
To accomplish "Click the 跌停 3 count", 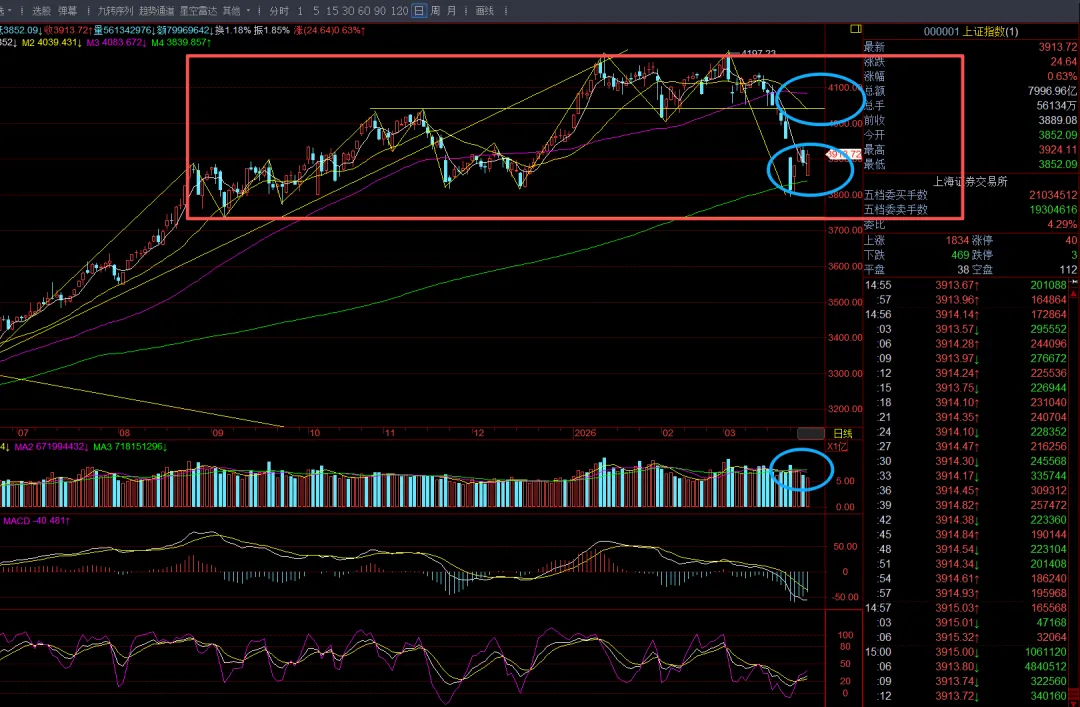I will 1074,255.
